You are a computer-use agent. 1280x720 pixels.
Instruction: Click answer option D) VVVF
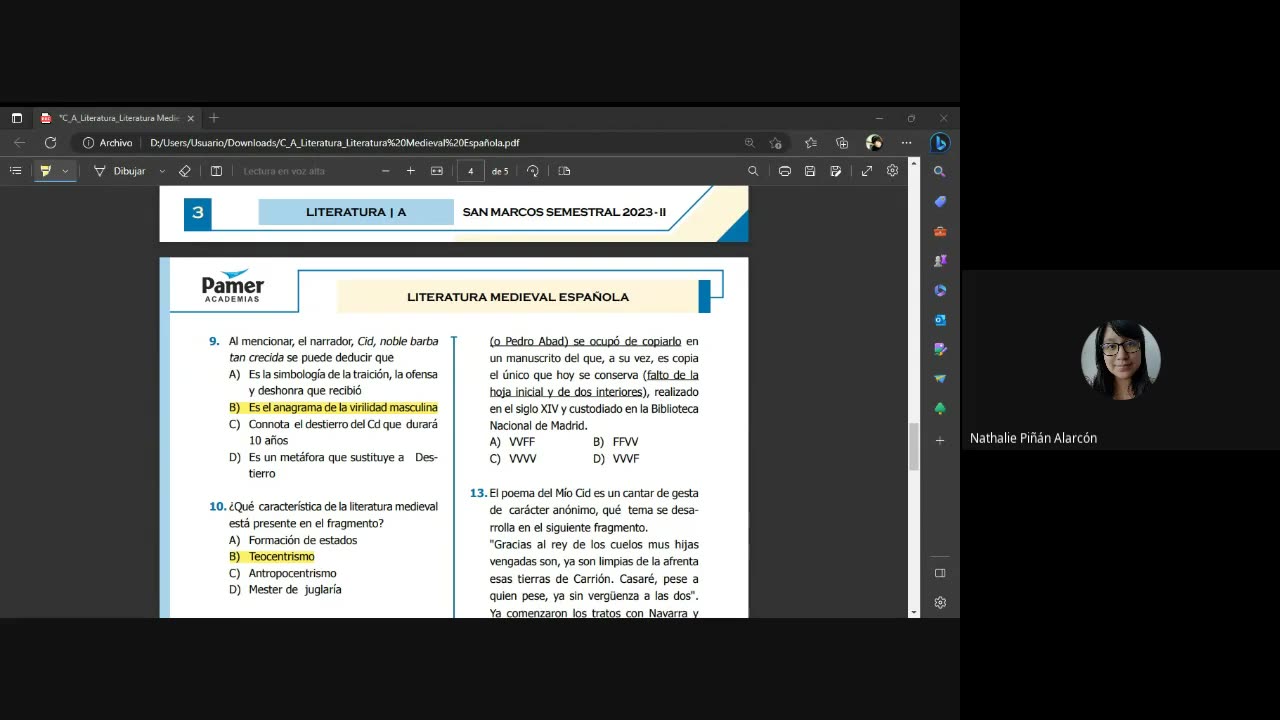point(616,459)
